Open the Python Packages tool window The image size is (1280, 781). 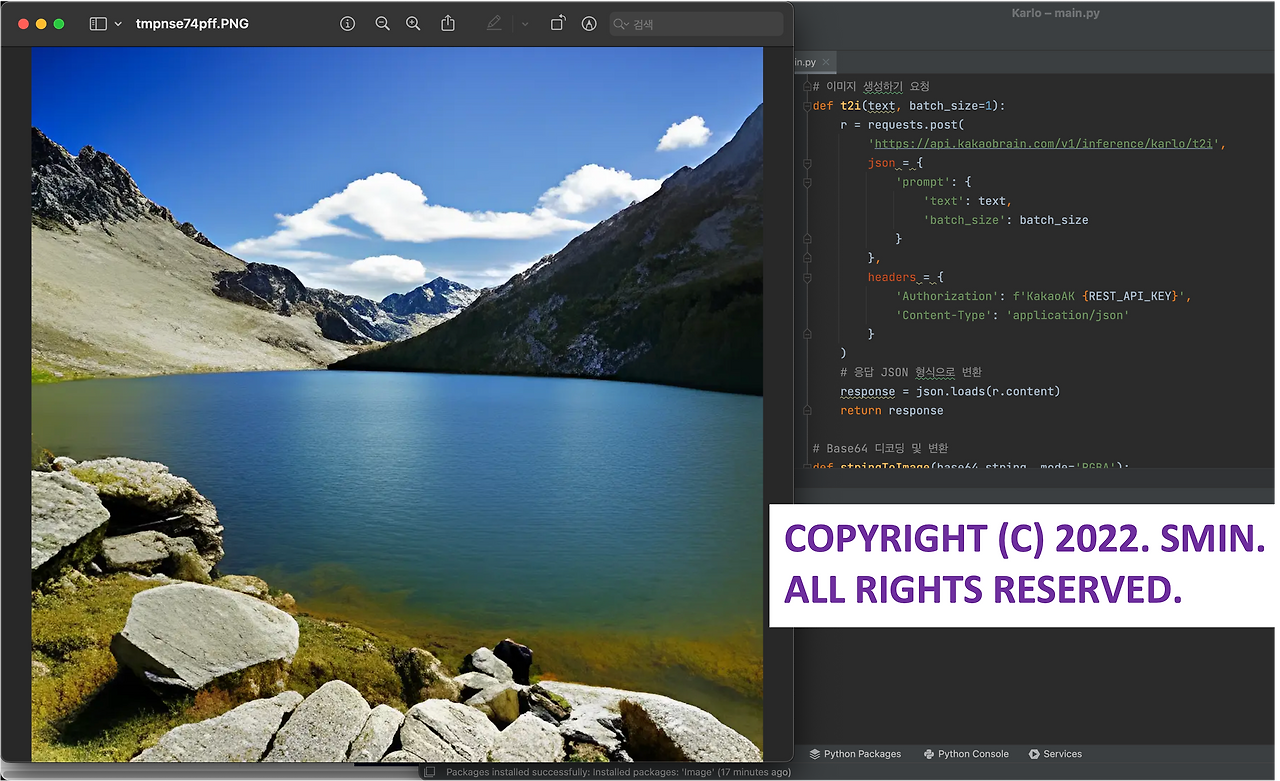tap(855, 754)
